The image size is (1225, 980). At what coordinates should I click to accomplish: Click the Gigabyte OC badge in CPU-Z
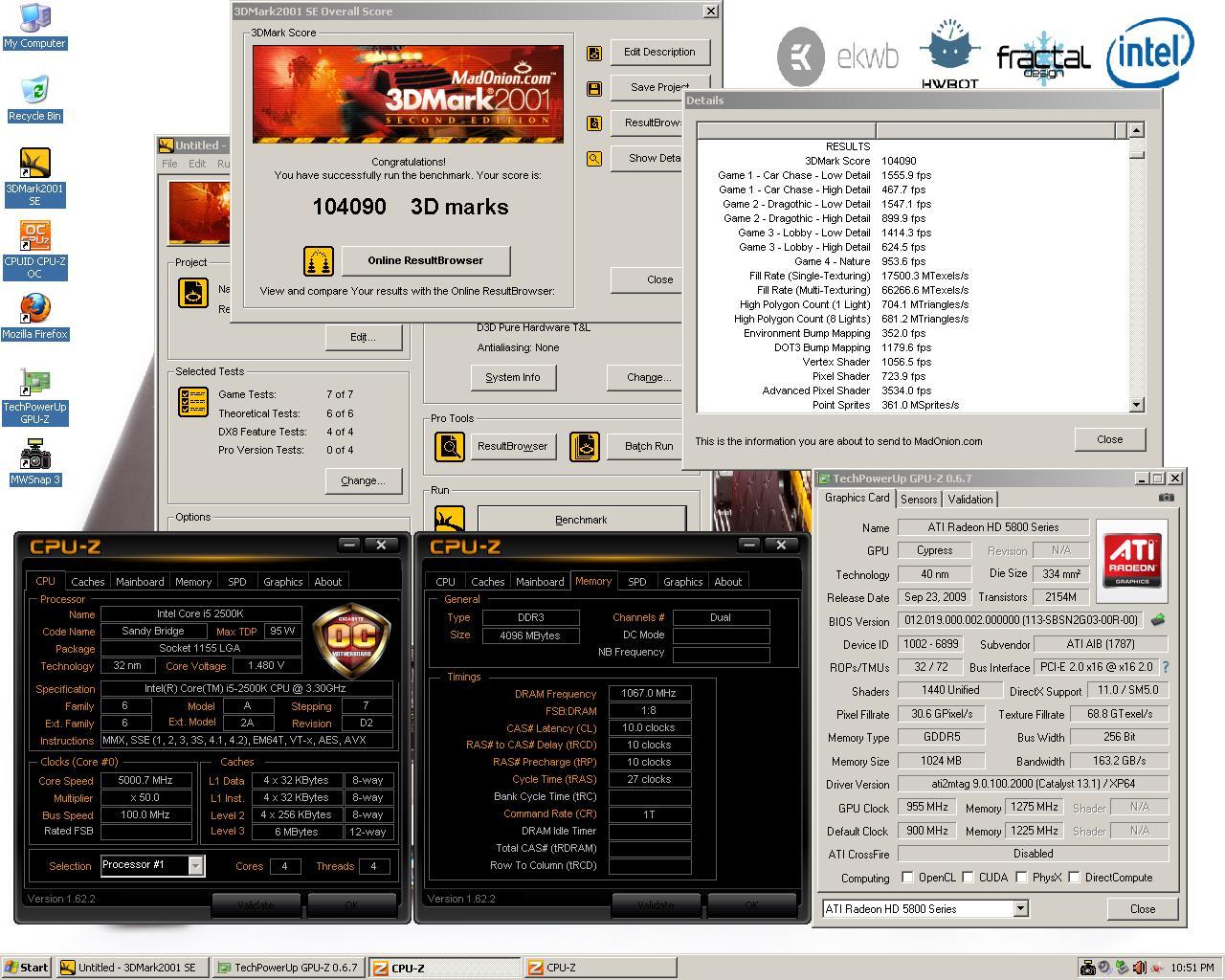click(x=351, y=640)
